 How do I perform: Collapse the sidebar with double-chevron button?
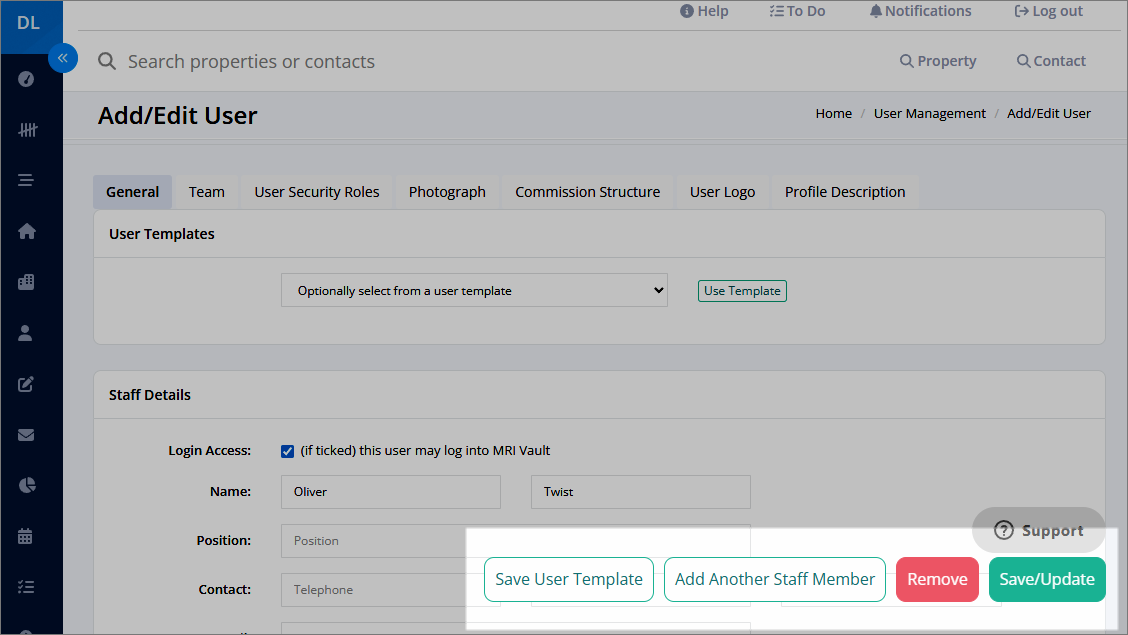[63, 58]
